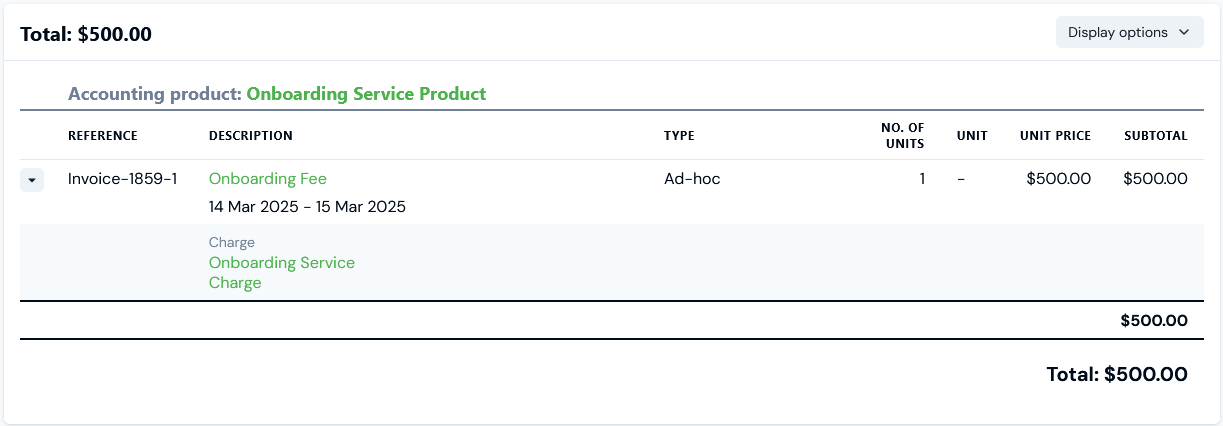Click the Unit column header

click(x=971, y=136)
